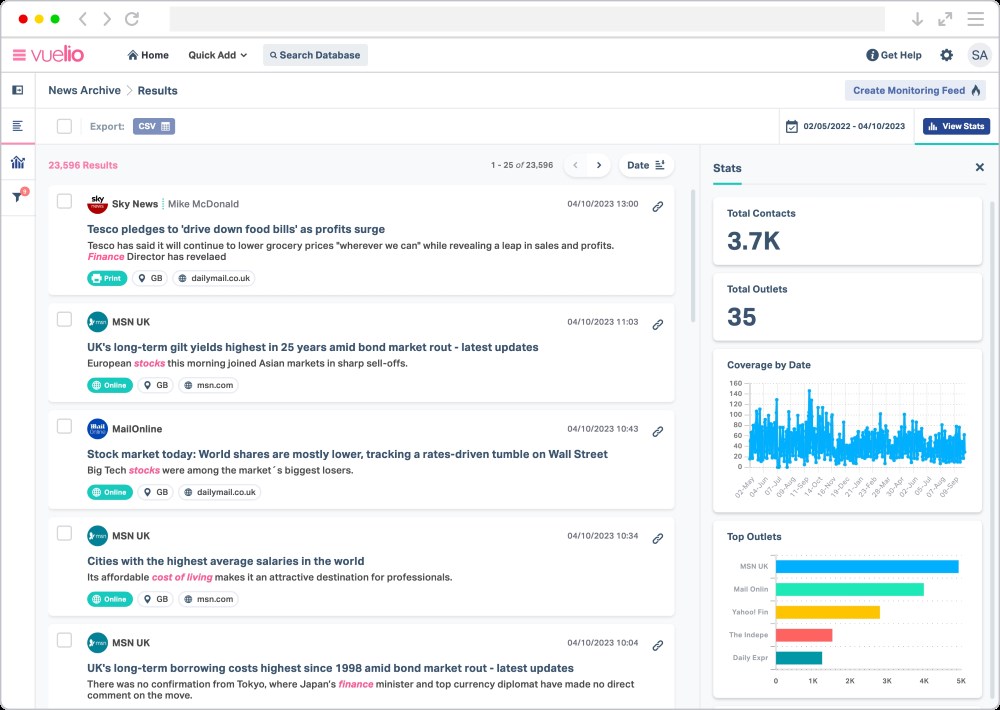Click the Total Contacts 3.7K card
1000x710 pixels.
coord(847,231)
